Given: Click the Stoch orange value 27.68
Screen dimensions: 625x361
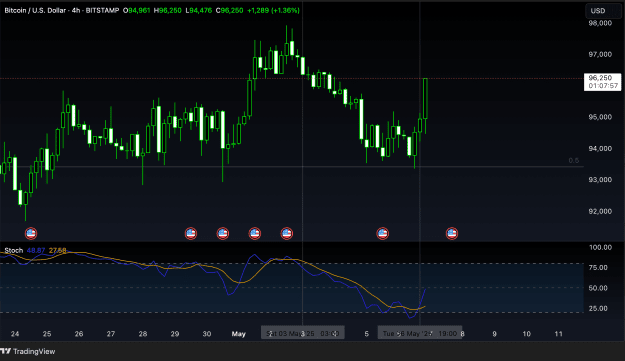Looking at the screenshot, I should (57, 250).
